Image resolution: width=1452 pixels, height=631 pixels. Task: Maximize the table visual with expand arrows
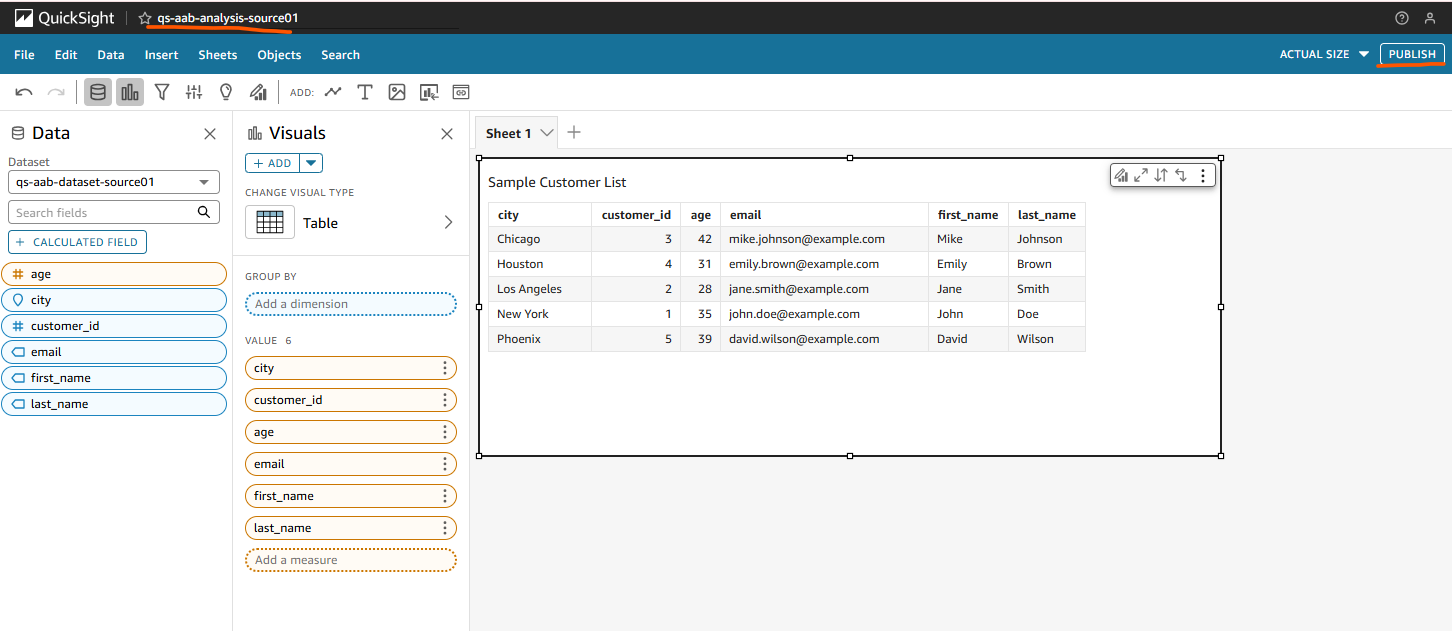click(x=1141, y=175)
